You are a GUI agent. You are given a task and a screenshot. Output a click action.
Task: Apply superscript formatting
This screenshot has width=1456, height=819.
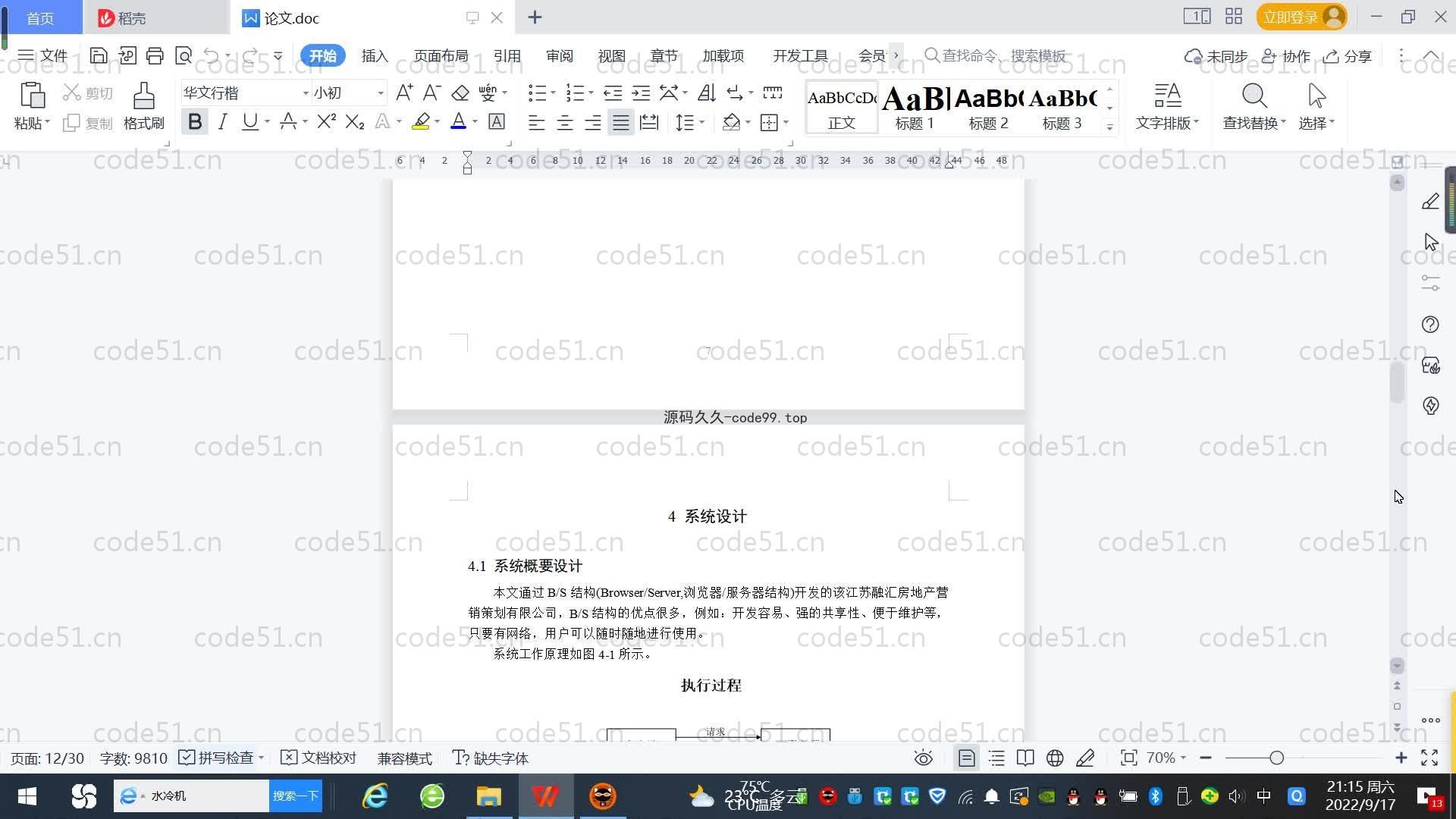[326, 121]
